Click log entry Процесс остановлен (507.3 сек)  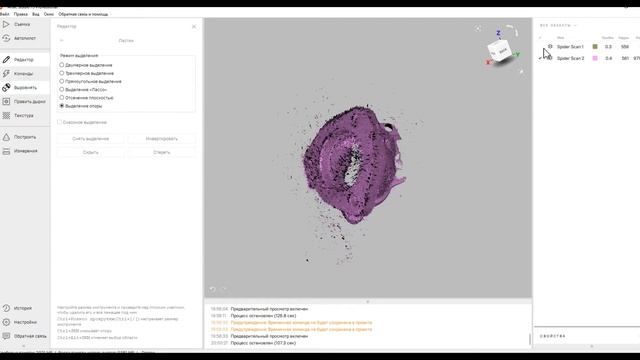263,343
